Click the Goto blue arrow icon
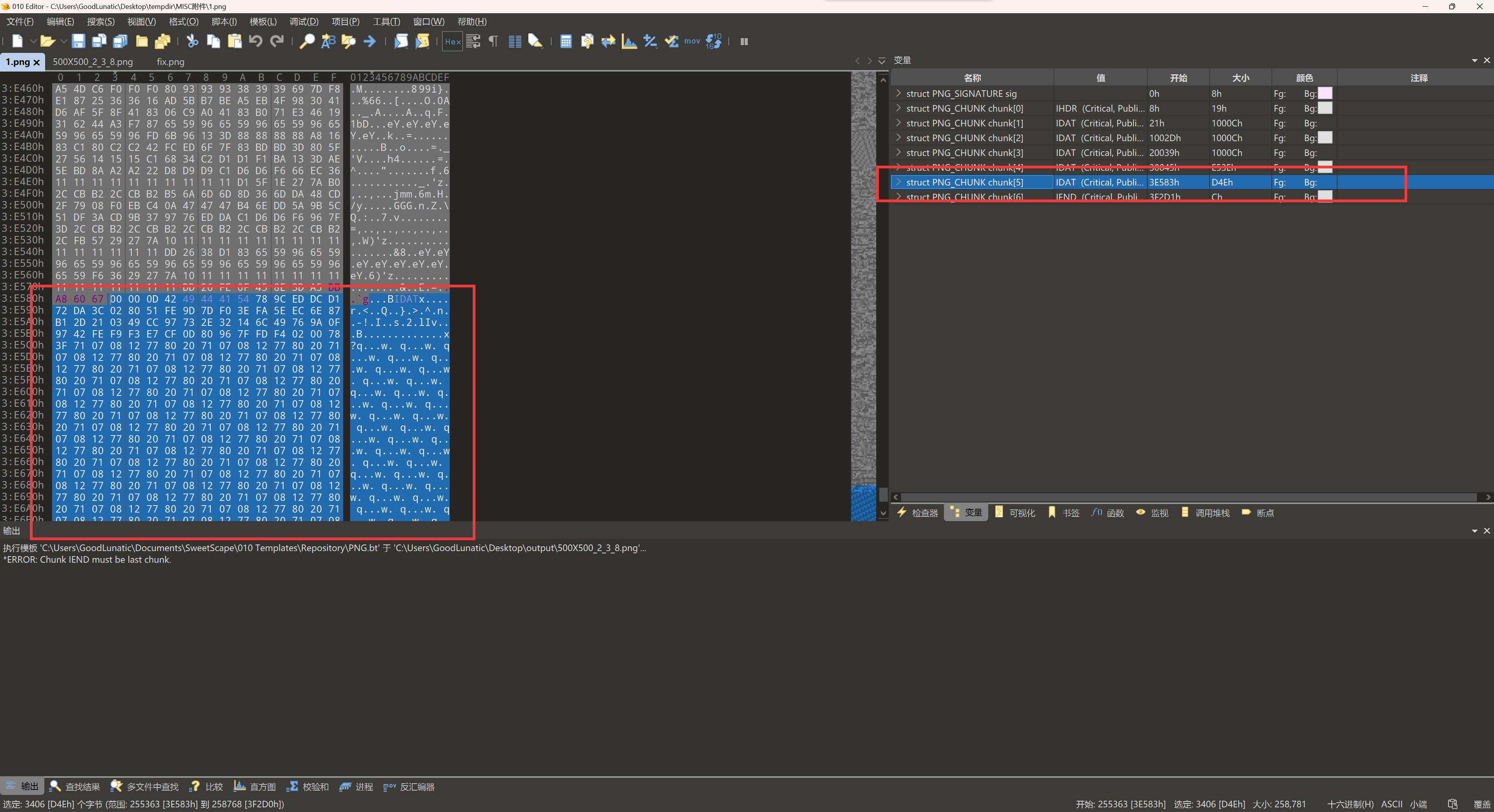This screenshot has height=812, width=1494. (370, 41)
